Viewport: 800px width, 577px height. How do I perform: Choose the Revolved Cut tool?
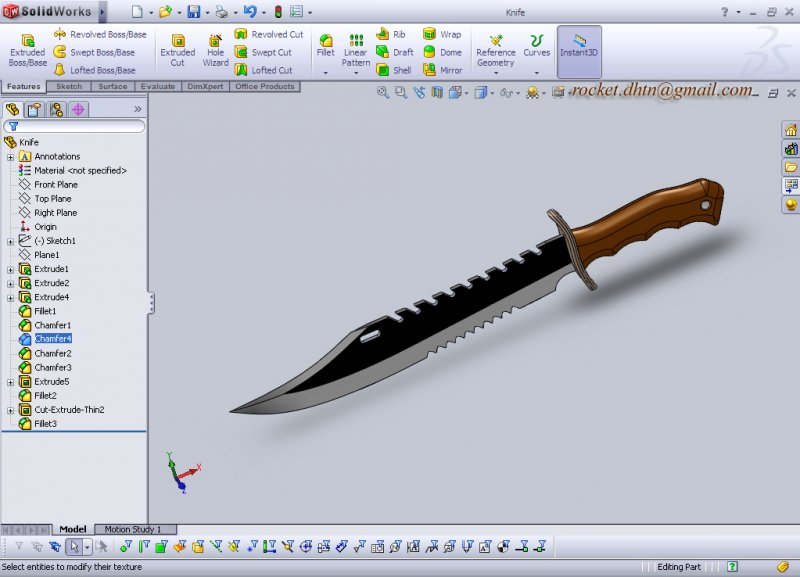[269, 34]
